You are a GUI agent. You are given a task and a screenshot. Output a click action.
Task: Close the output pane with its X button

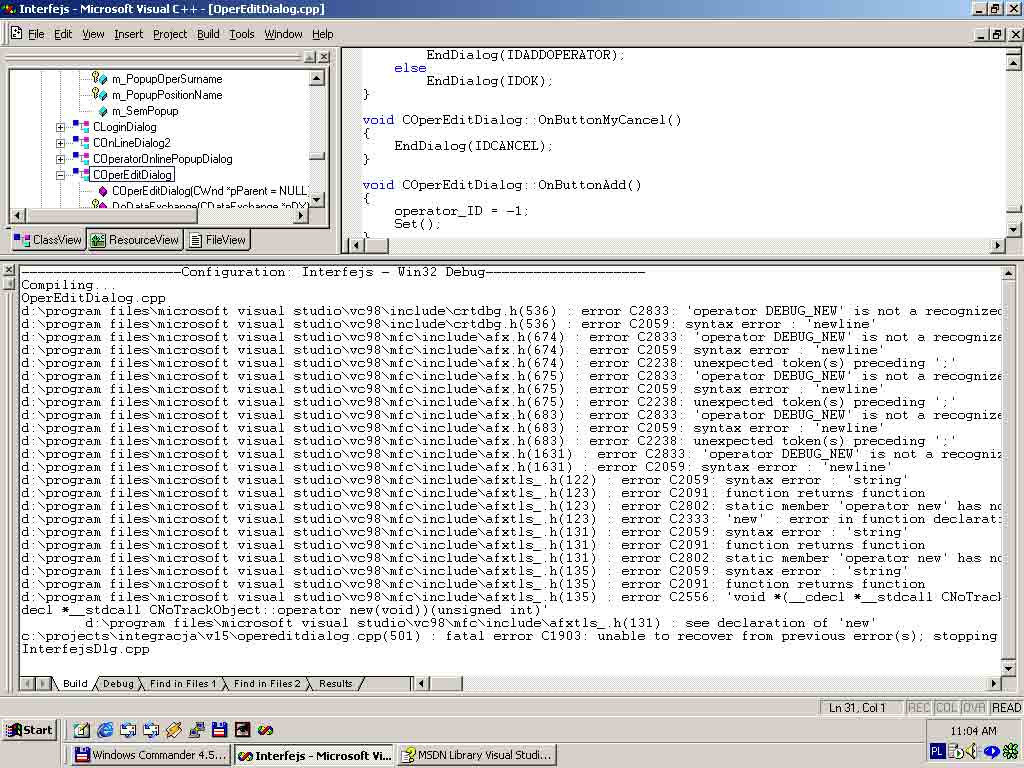click(x=8, y=270)
